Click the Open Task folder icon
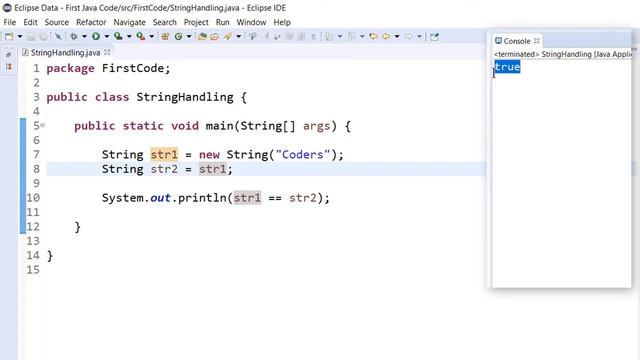 click(x=214, y=36)
